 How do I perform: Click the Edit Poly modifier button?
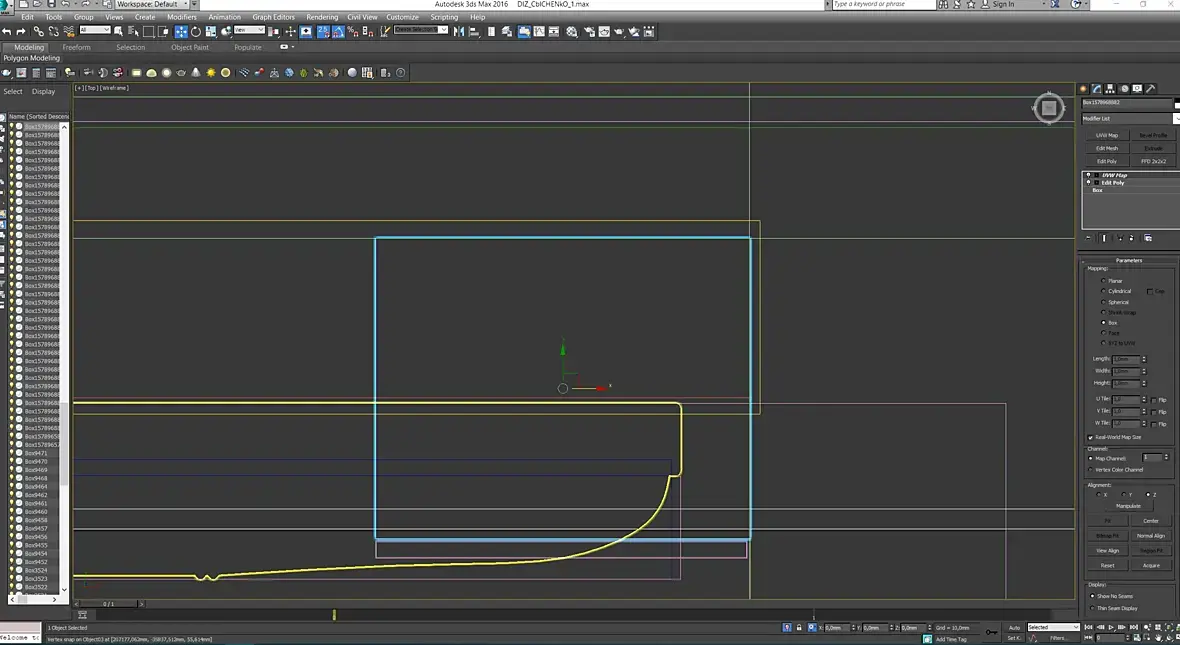(x=1107, y=161)
